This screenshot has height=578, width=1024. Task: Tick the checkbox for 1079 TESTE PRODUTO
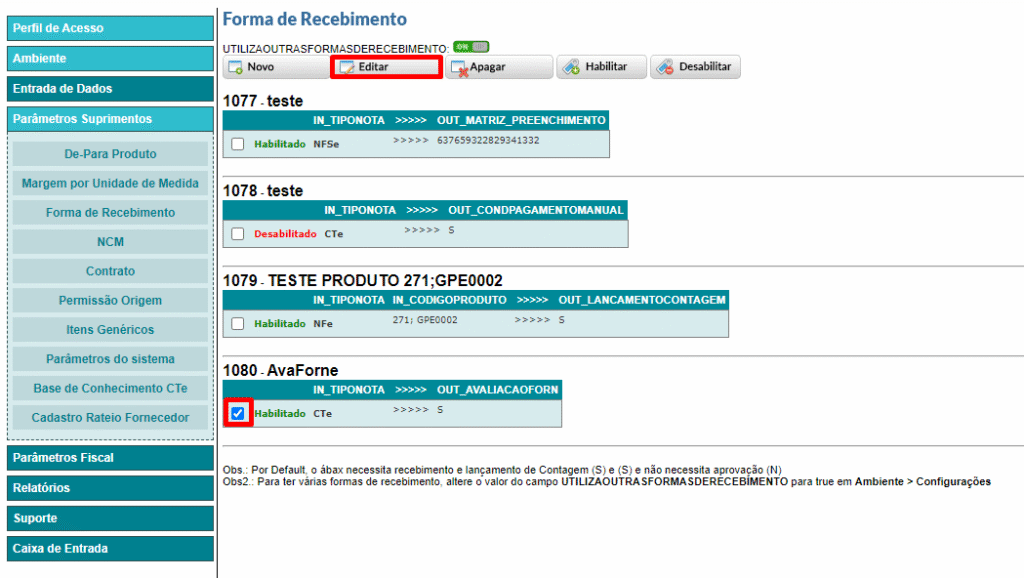tap(238, 323)
